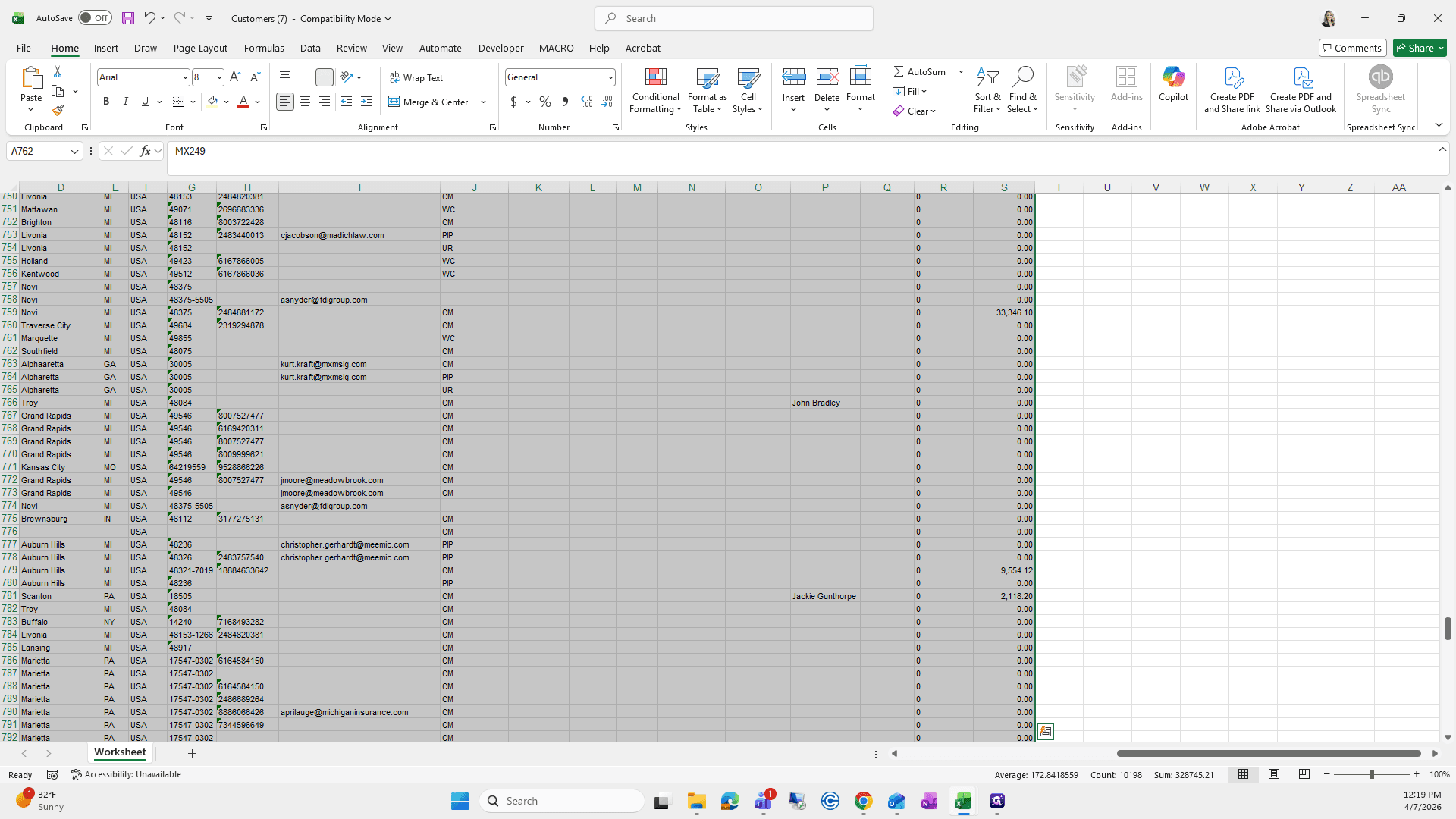Increase font size with the A icon

point(235,77)
